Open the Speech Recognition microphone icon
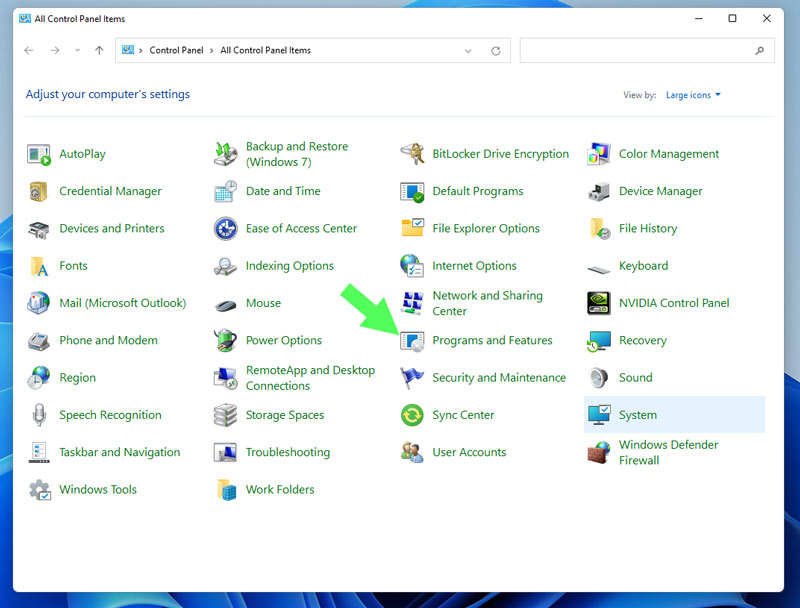Screen dimensions: 800x608 (x=39, y=415)
